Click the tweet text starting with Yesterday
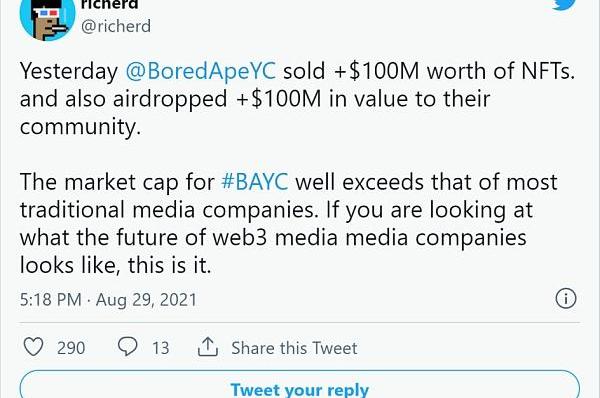600x398 pixels. 297,99
